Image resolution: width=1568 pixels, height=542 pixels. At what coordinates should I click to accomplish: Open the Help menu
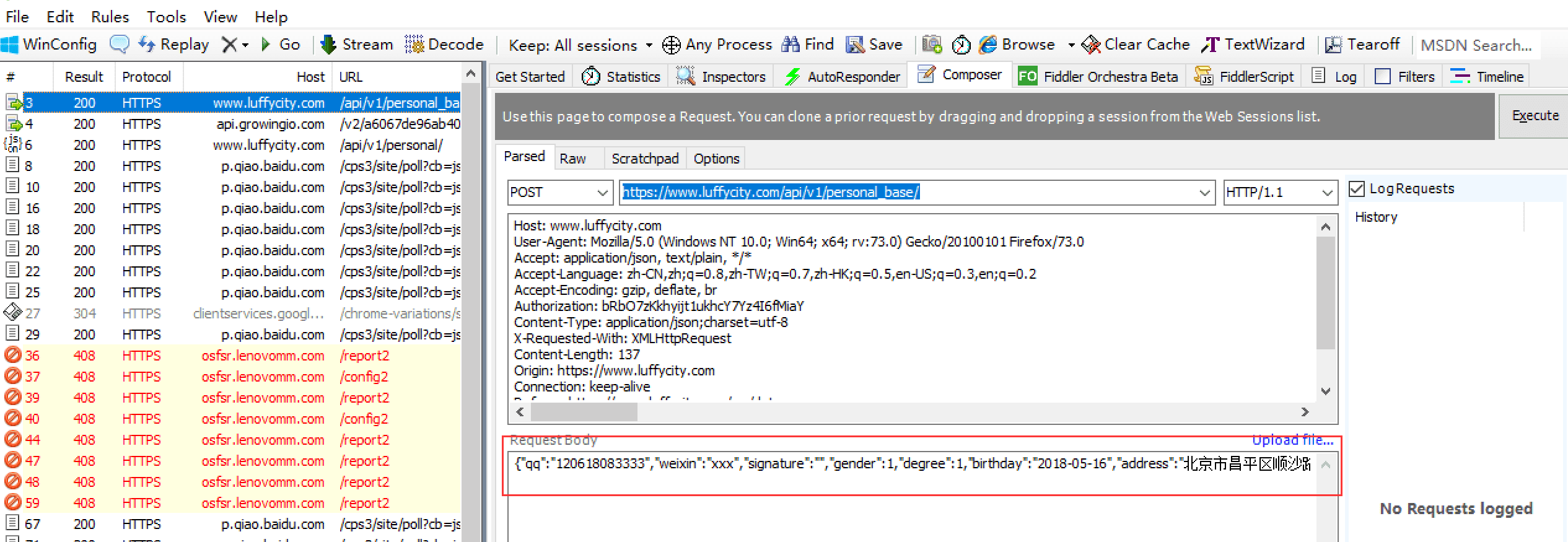click(x=271, y=17)
